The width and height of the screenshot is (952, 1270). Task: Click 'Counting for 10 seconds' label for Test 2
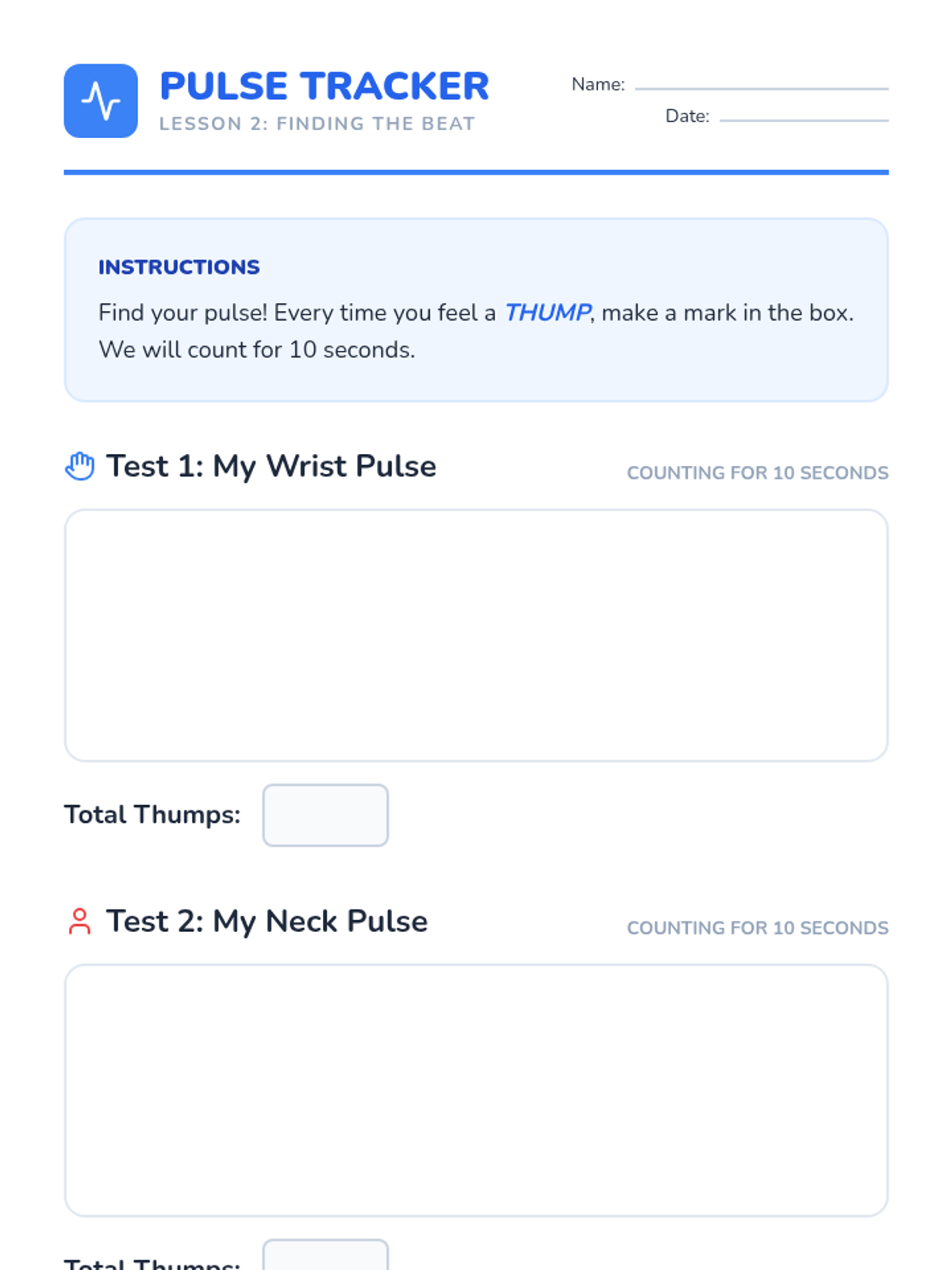pos(757,928)
